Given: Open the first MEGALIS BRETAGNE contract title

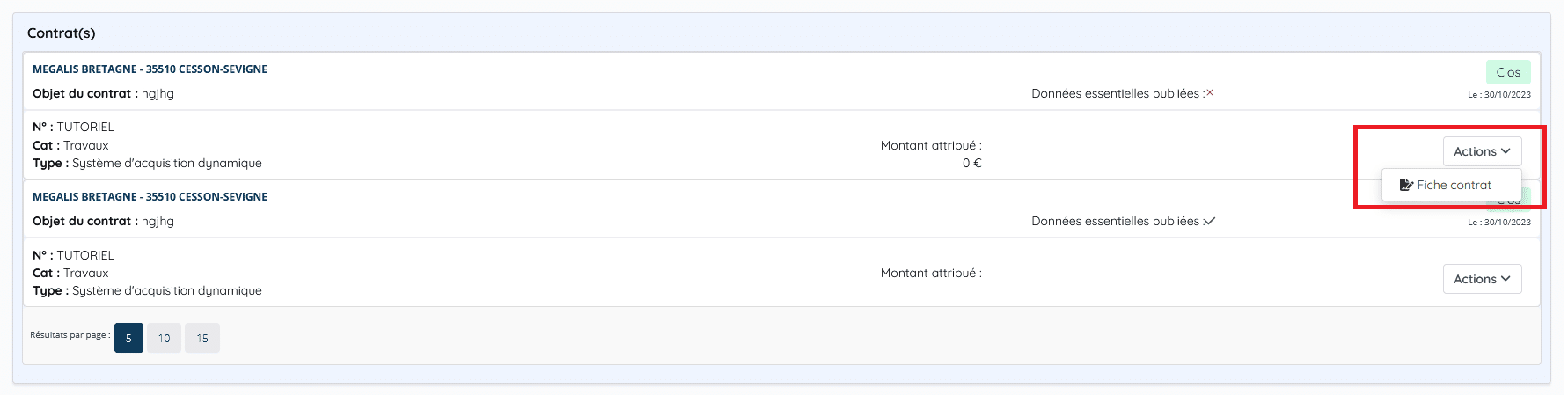Looking at the screenshot, I should (x=150, y=69).
